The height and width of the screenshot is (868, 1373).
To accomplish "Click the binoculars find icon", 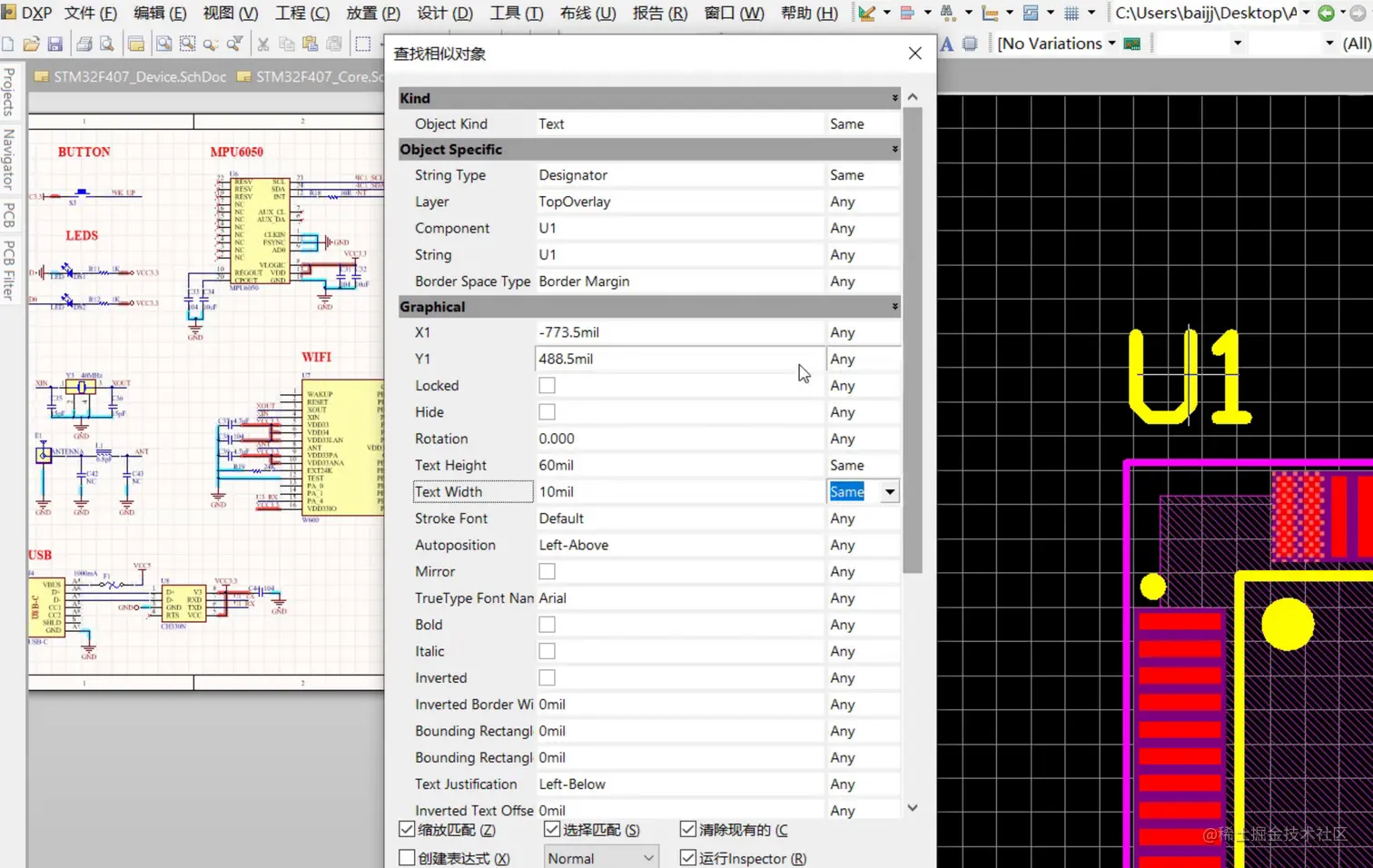I will tap(948, 13).
